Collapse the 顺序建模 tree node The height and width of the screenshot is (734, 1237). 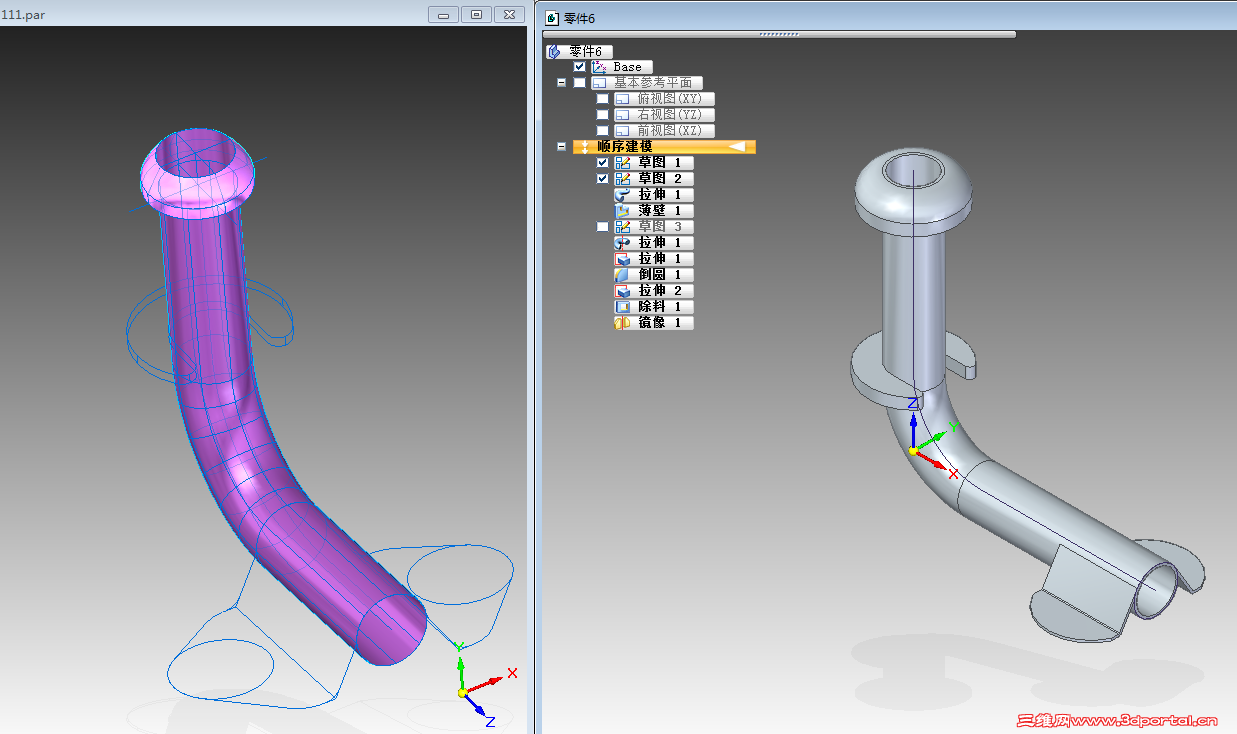coord(561,147)
